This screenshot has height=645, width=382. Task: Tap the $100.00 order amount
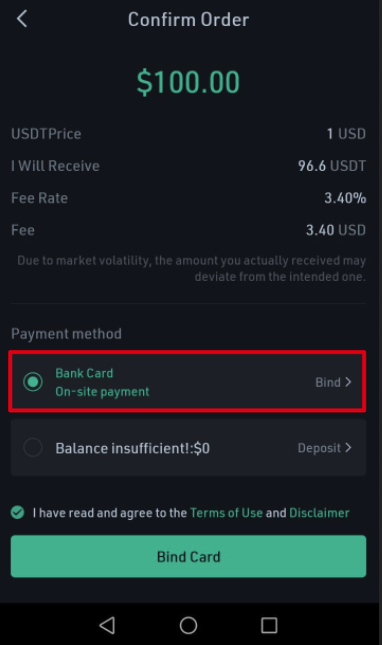pos(188,82)
